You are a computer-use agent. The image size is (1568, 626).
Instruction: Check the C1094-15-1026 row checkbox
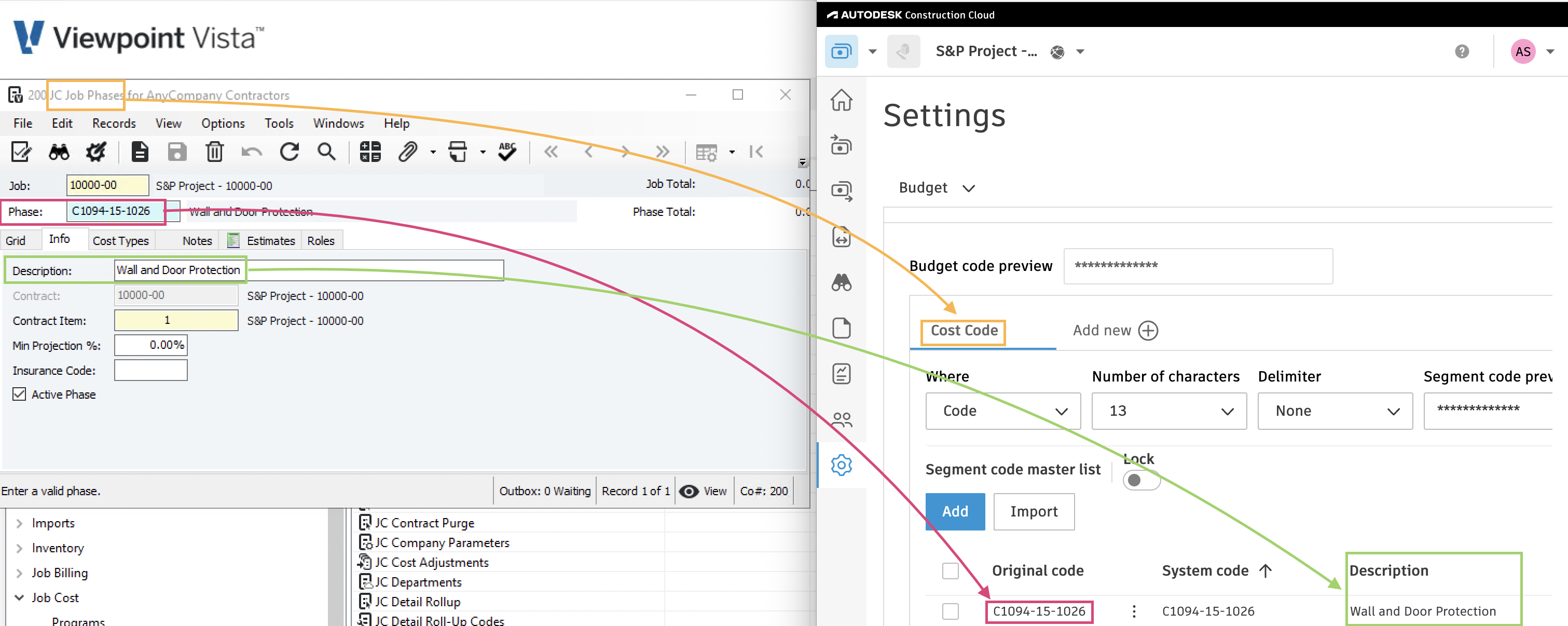950,611
